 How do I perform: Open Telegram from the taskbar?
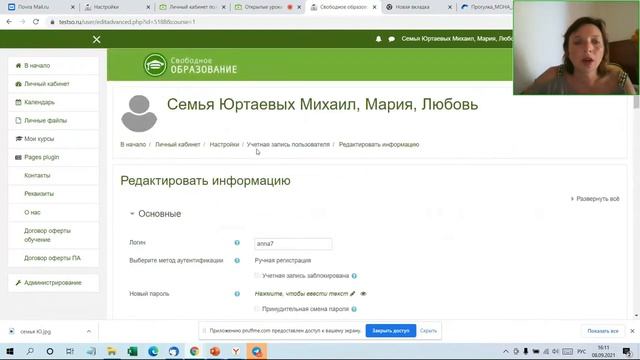coord(257,351)
